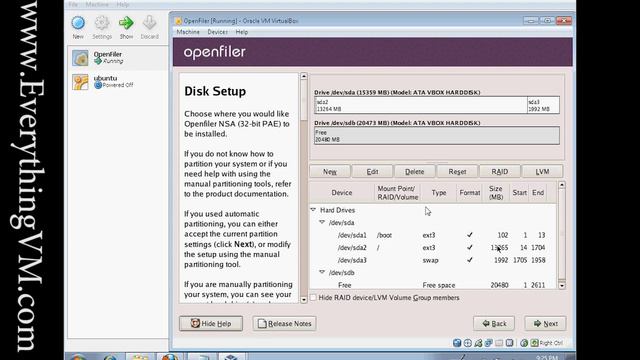640x360 pixels.
Task: Click the Mount Point/RAID/Volume column header
Action: pyautogui.click(x=398, y=193)
